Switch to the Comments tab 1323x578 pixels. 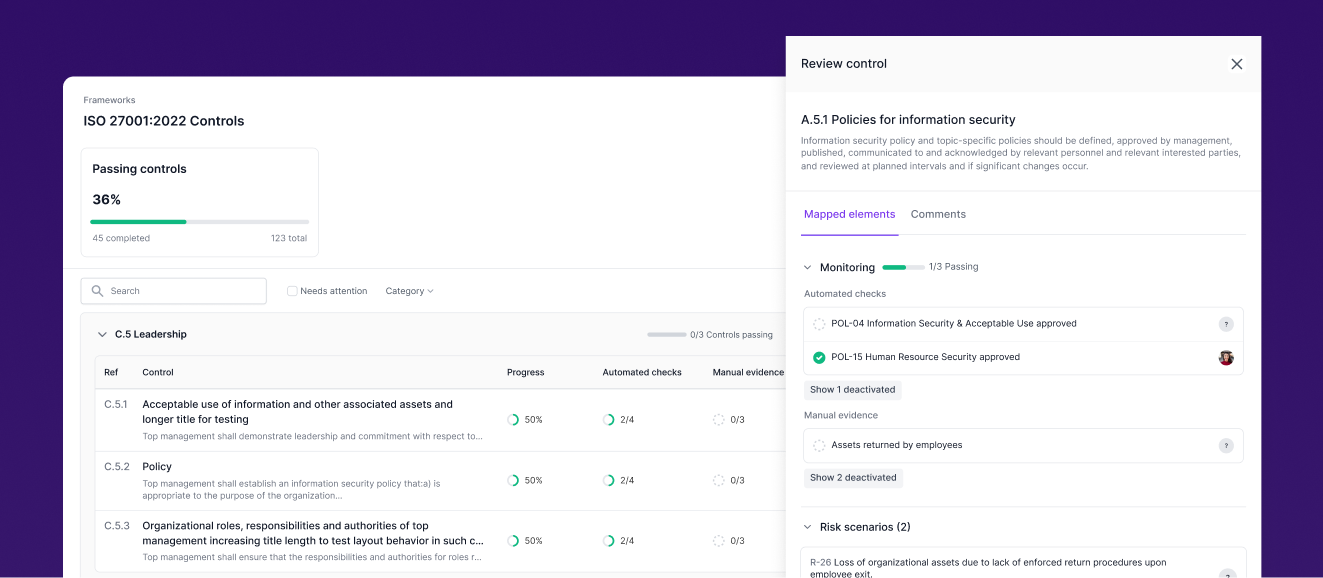pyautogui.click(x=938, y=214)
